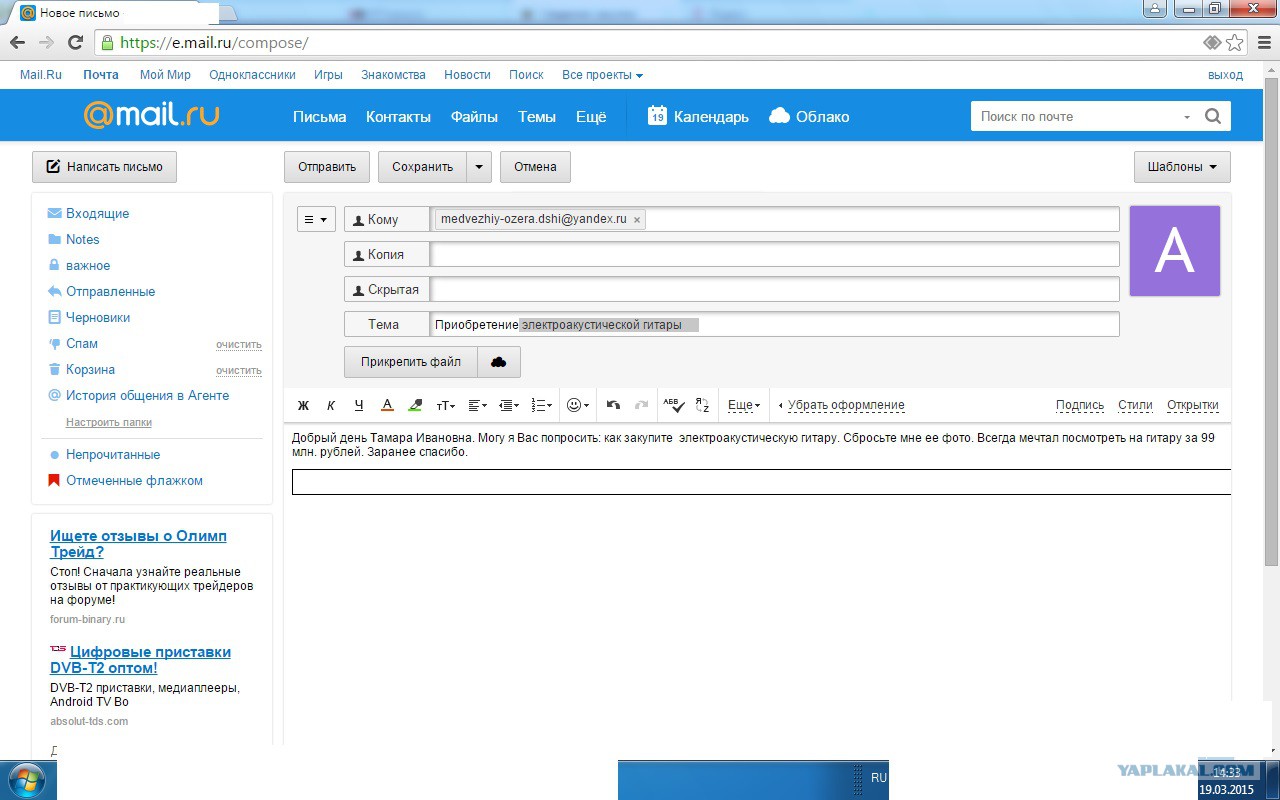1280x800 pixels.
Task: Open Облако
Action: click(x=809, y=116)
